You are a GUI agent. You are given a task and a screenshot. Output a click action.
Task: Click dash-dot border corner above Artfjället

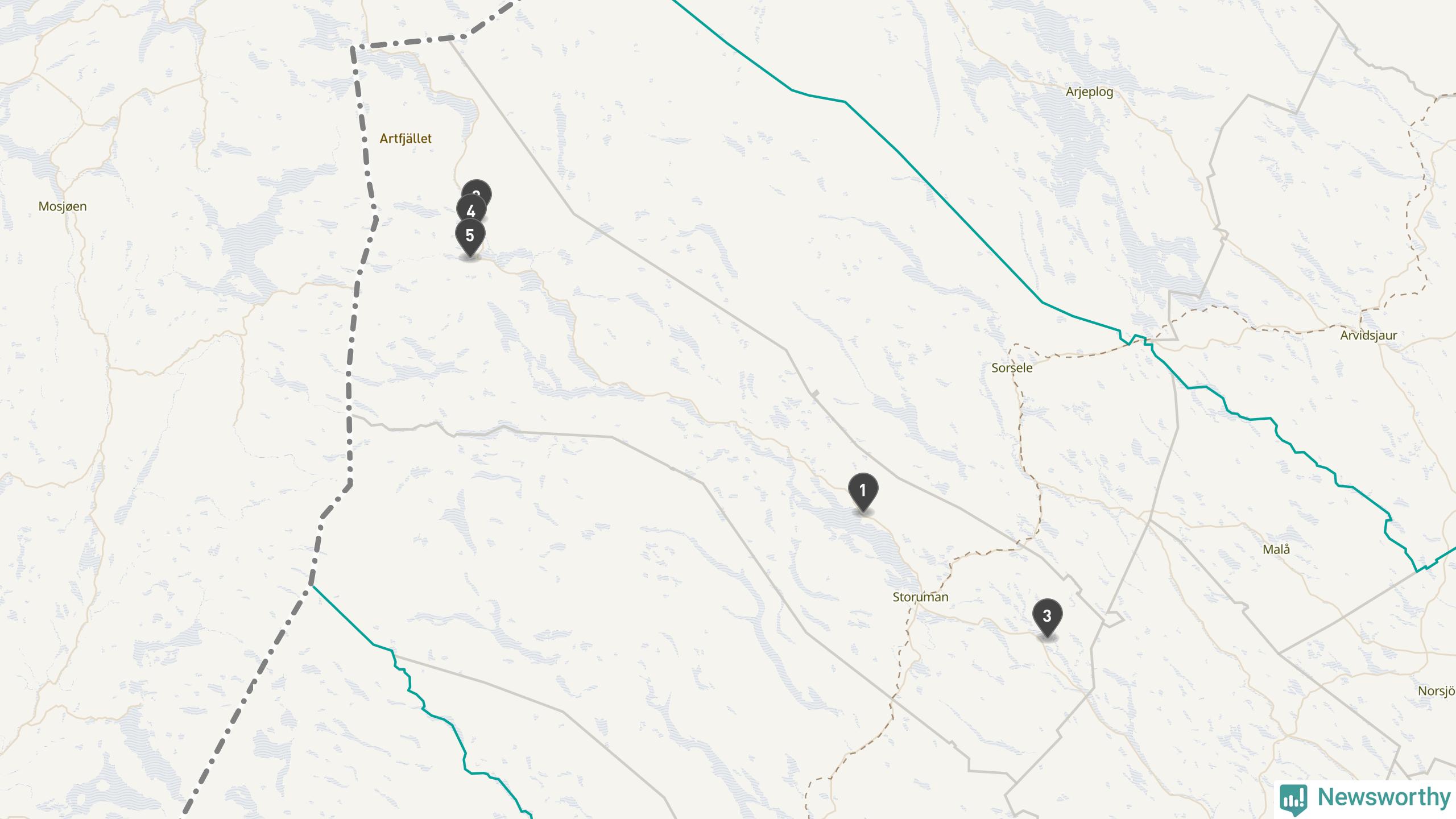[354, 48]
